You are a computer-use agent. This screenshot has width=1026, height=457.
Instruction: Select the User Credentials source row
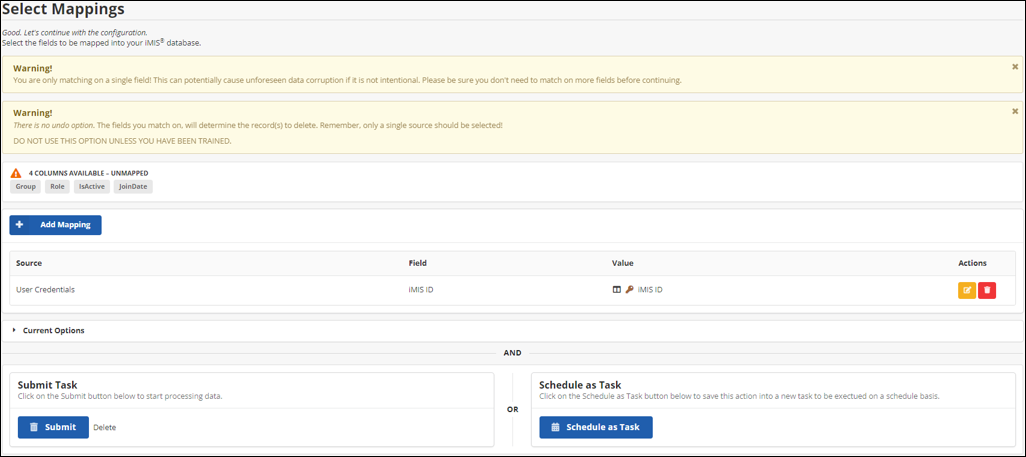(46, 290)
